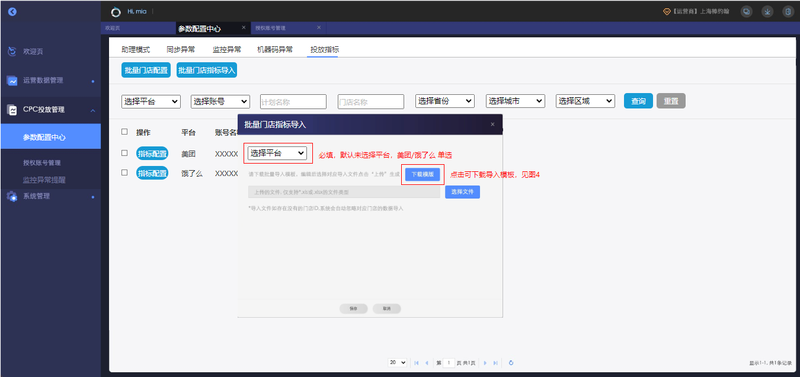
Task: Click the 下载模版 button
Action: [x=422, y=174]
